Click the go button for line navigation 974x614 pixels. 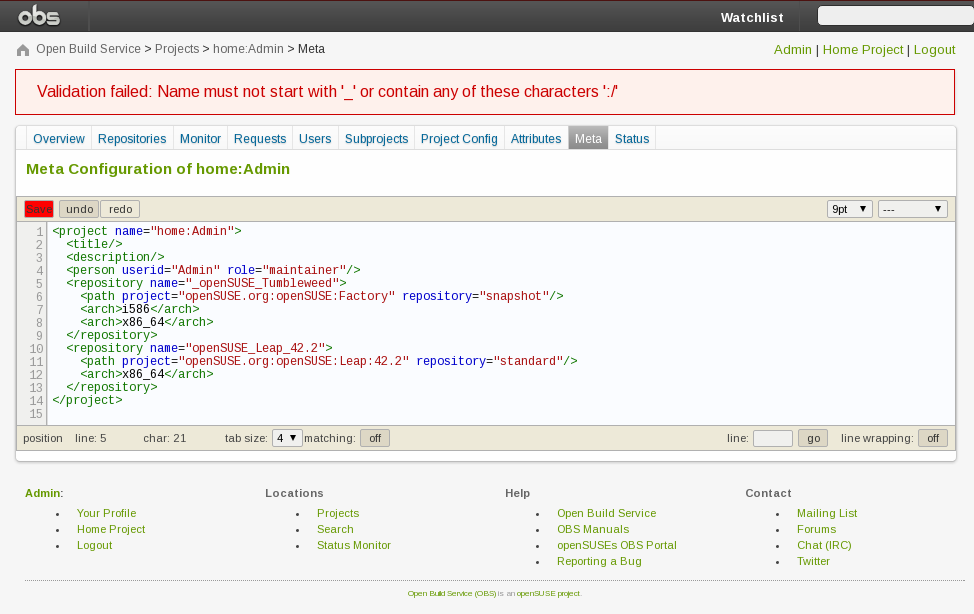[x=812, y=437]
